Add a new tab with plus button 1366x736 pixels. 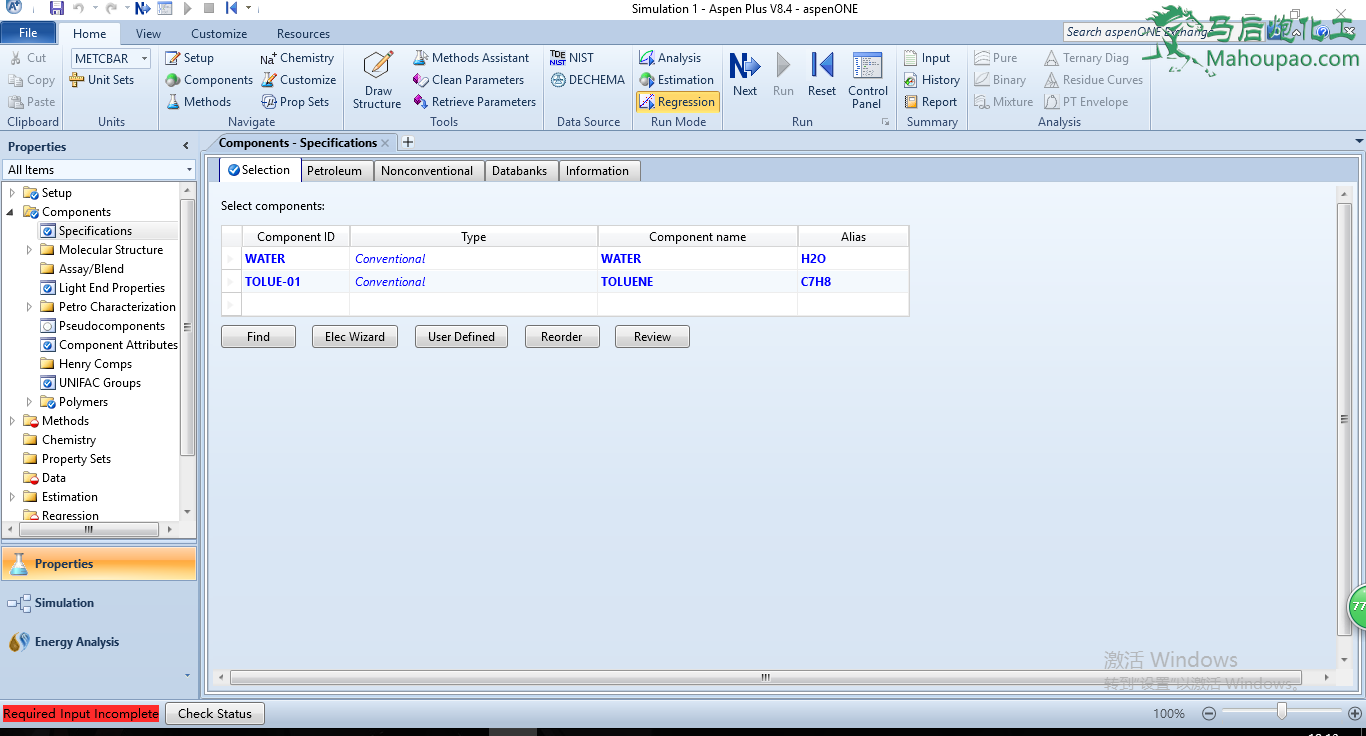[408, 142]
